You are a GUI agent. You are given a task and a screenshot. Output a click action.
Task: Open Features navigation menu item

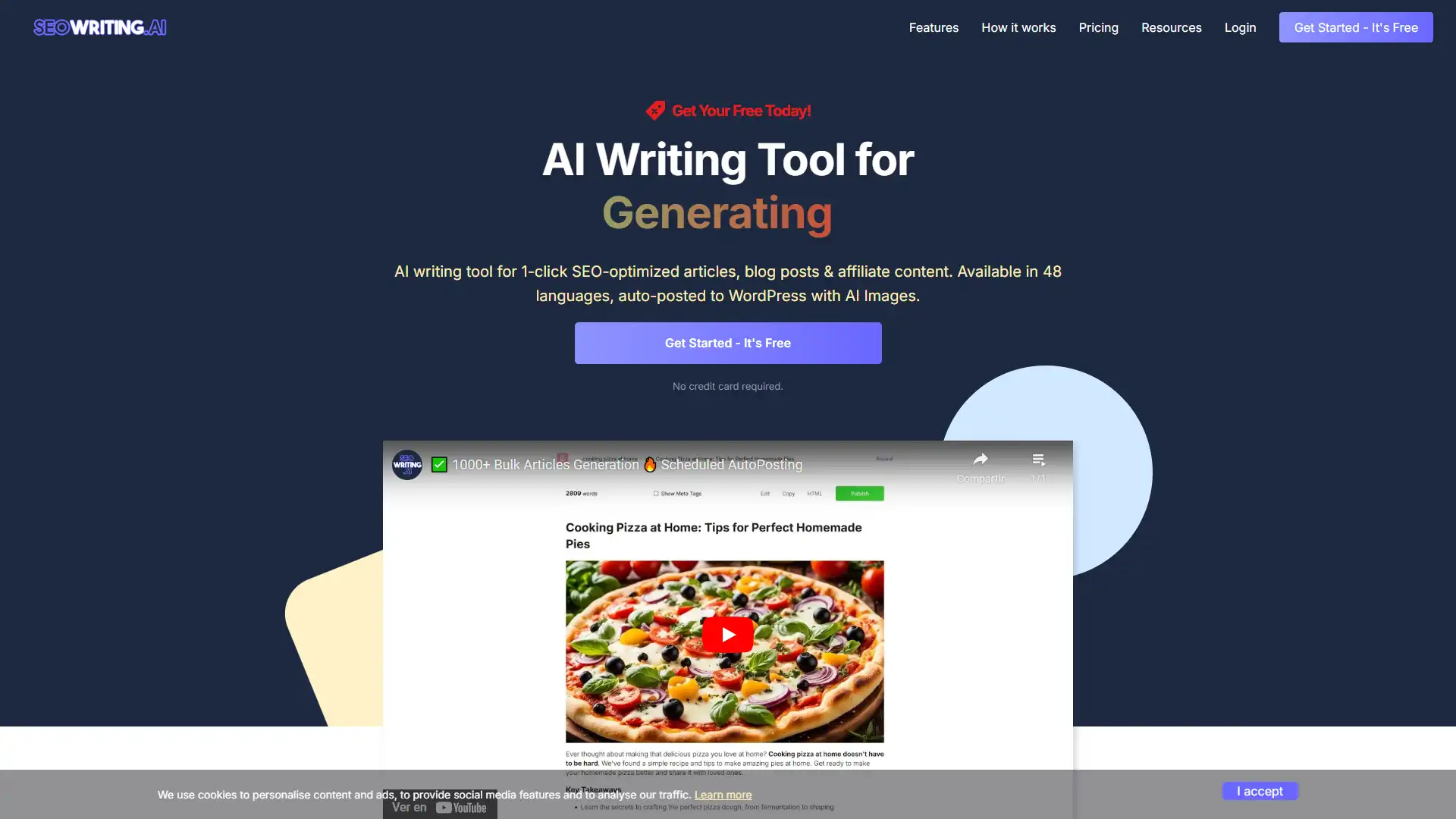[x=932, y=27]
